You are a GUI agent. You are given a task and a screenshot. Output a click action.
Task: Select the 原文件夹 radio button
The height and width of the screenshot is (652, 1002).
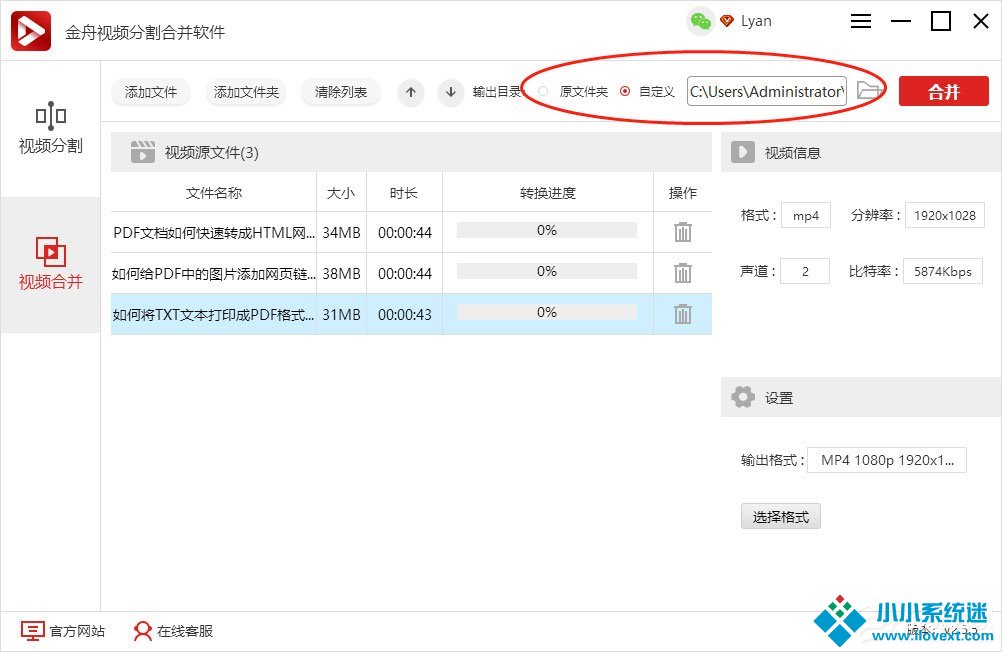[543, 92]
